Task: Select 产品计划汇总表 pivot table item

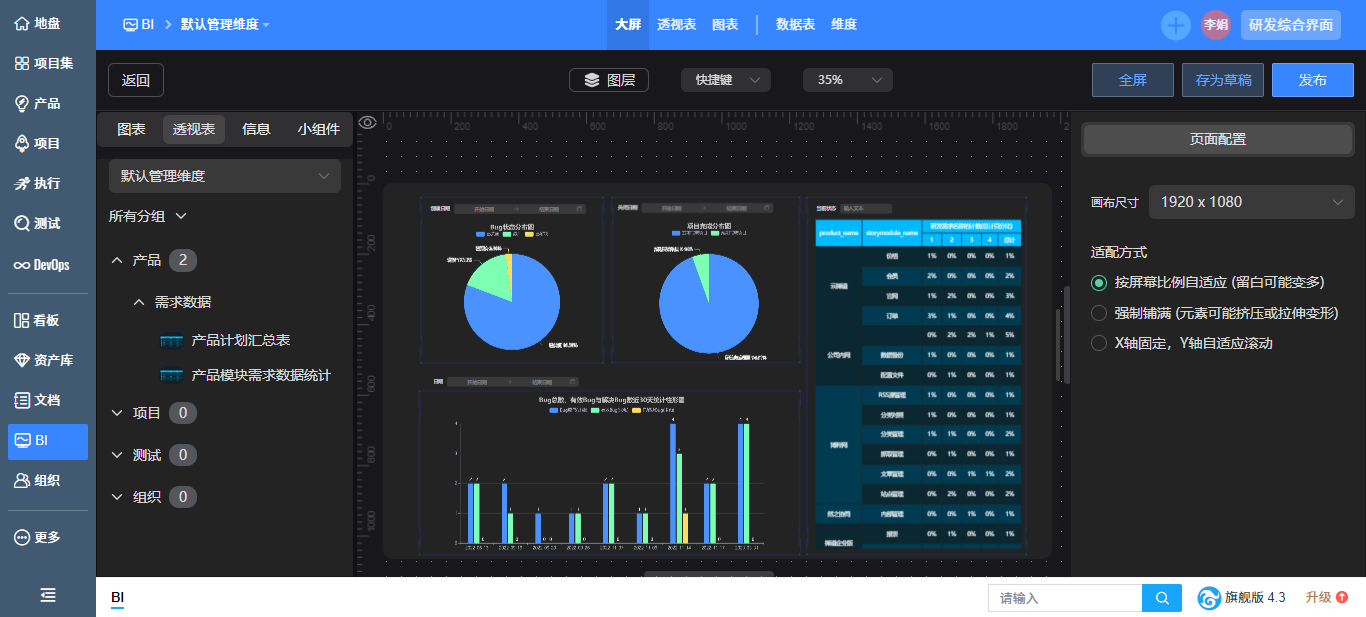Action: pos(227,341)
